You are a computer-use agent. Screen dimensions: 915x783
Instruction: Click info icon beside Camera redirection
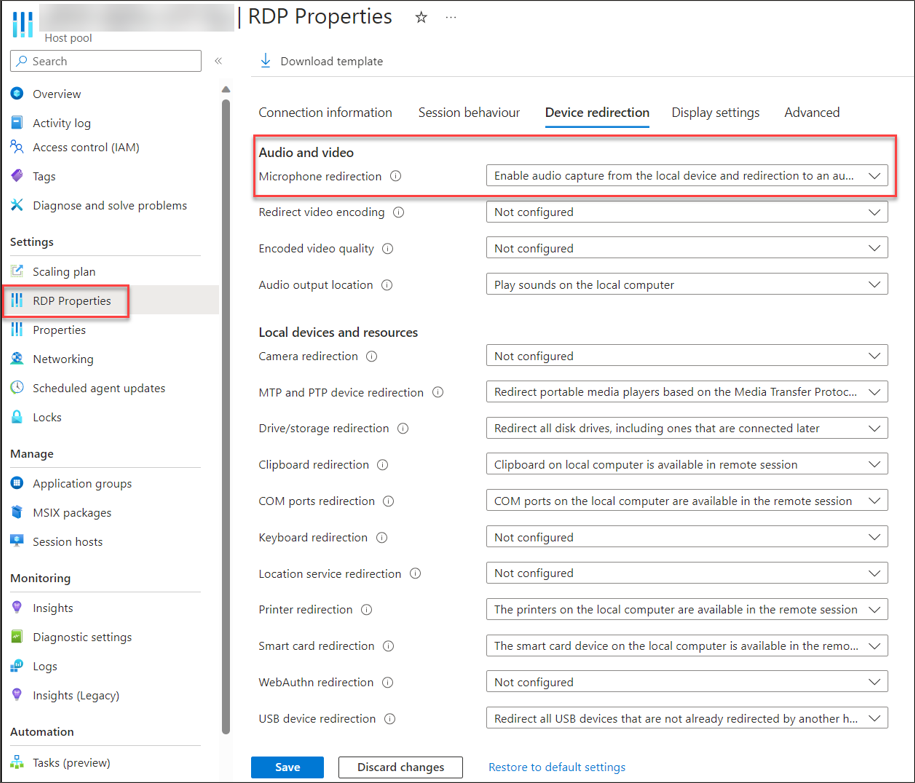(372, 356)
